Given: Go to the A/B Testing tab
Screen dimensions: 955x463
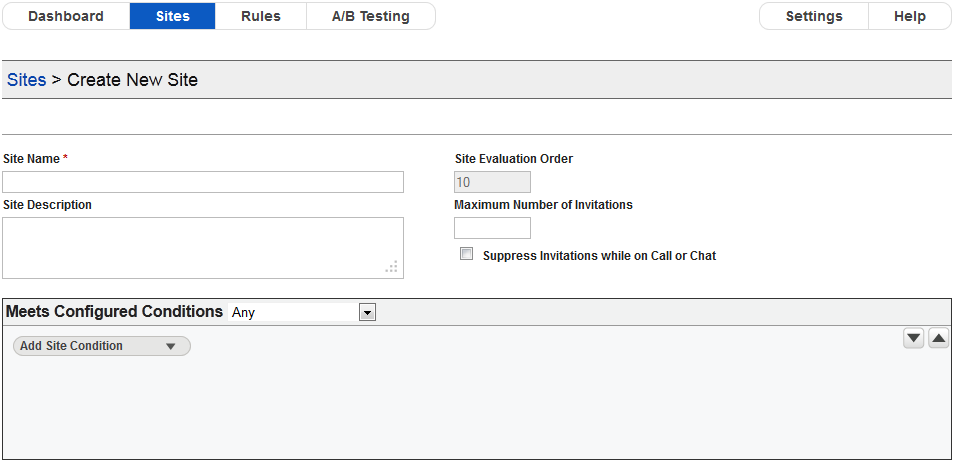Looking at the screenshot, I should pos(370,16).
